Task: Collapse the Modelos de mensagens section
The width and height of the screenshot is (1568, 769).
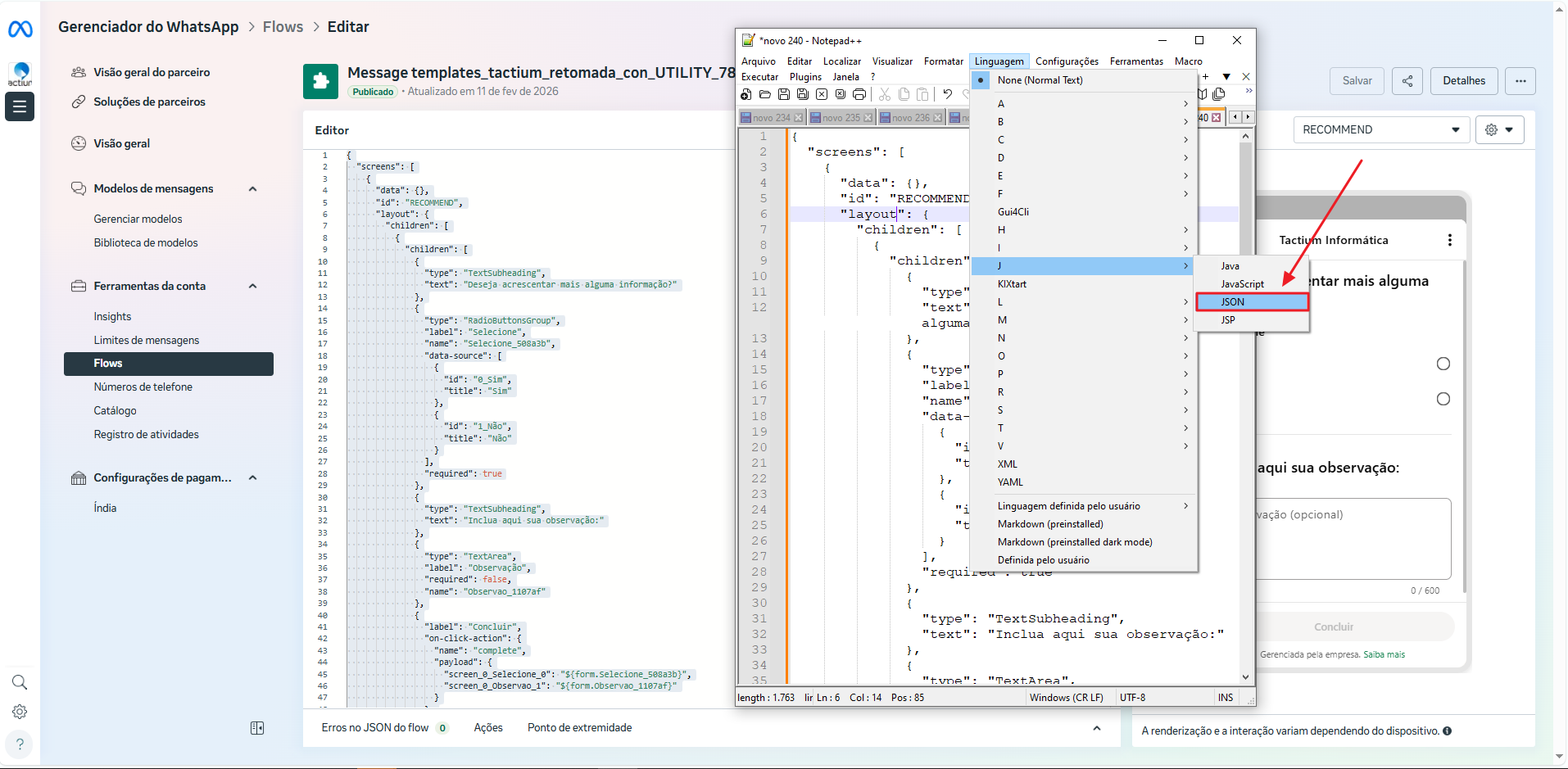Action: 252,189
